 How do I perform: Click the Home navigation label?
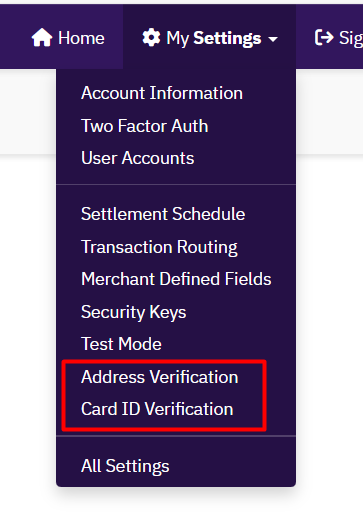[81, 38]
